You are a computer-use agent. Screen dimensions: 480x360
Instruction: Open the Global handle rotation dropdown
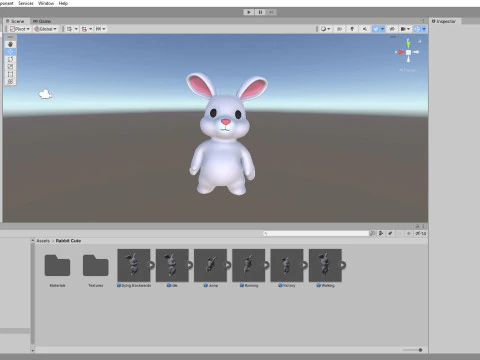click(x=45, y=29)
